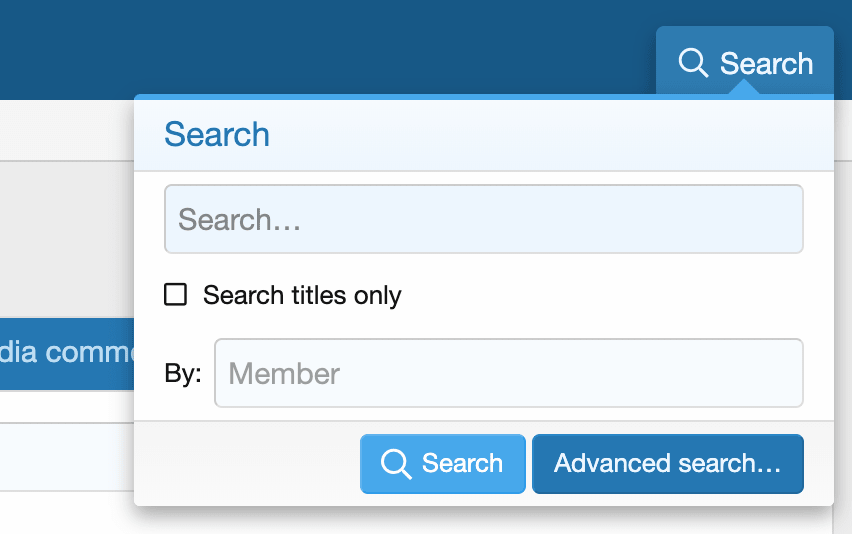Click the magnifier icon in the top navigation bar
This screenshot has width=852, height=534.
[x=693, y=63]
